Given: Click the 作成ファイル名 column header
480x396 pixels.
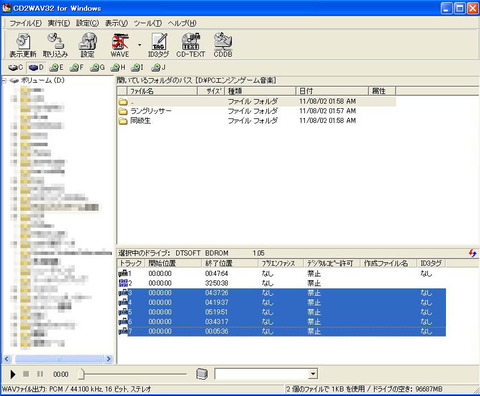Looking at the screenshot, I should 389,263.
